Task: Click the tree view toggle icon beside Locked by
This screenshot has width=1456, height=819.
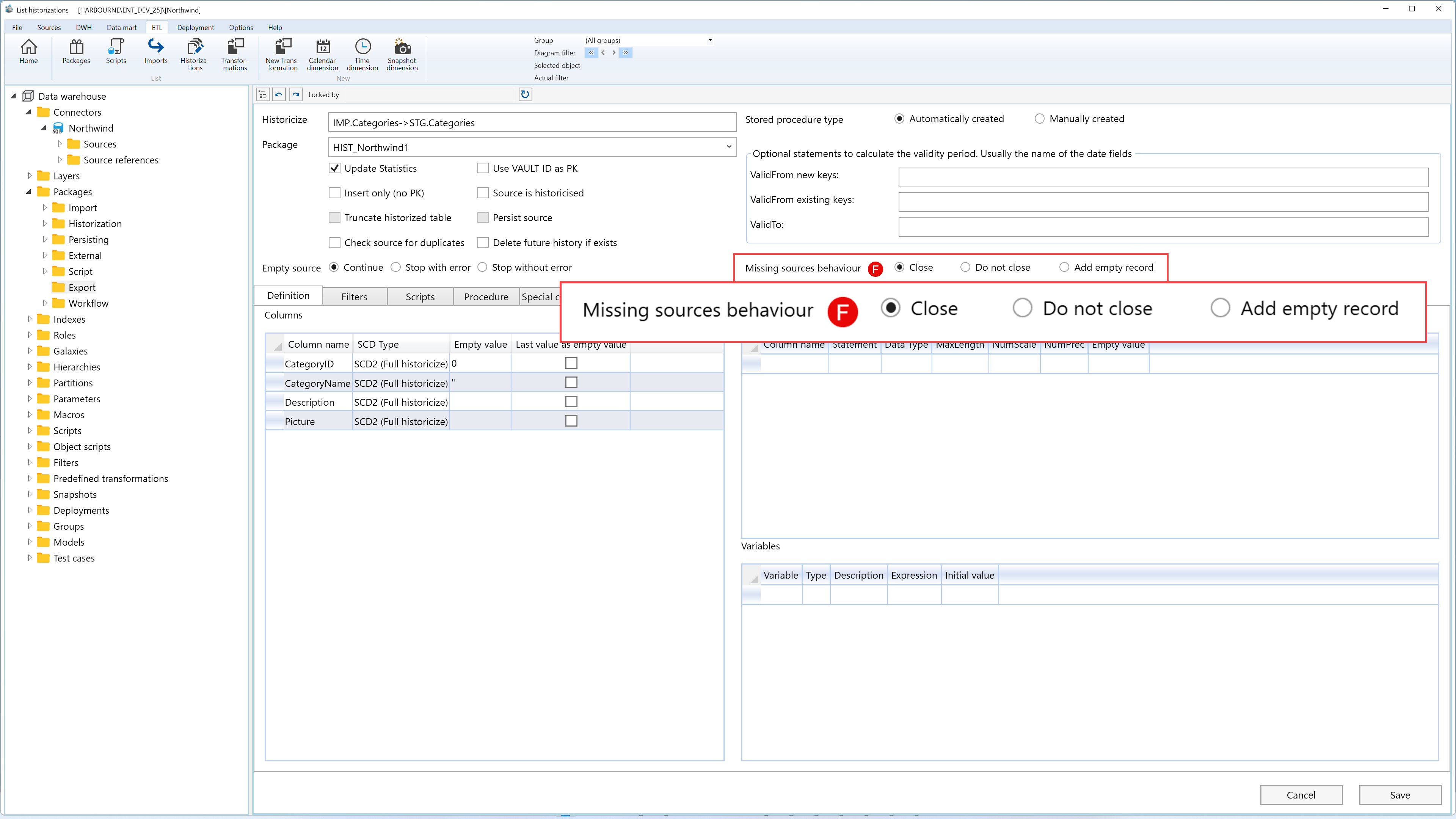Action: point(262,94)
